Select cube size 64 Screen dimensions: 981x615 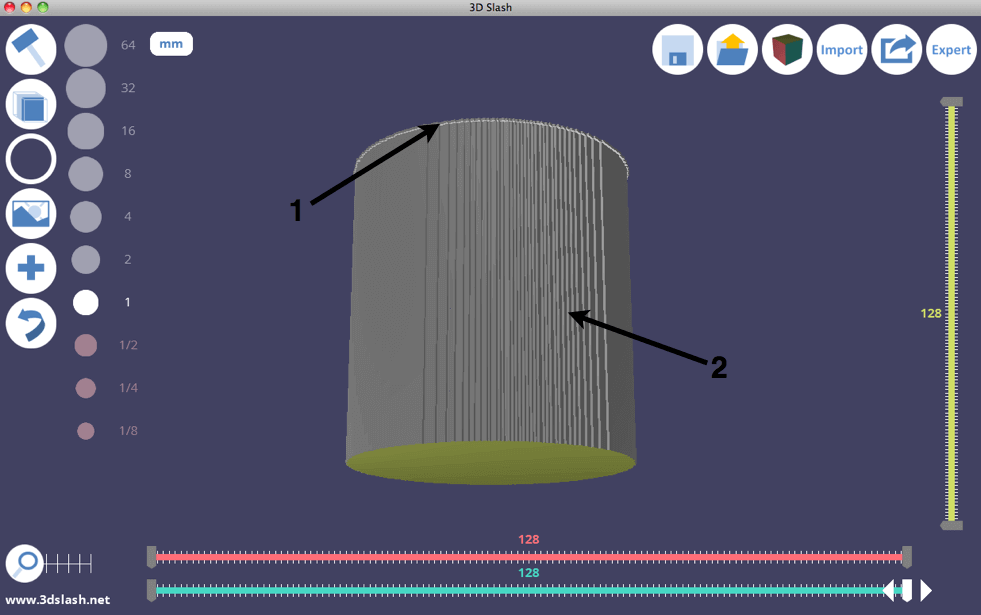(86, 45)
